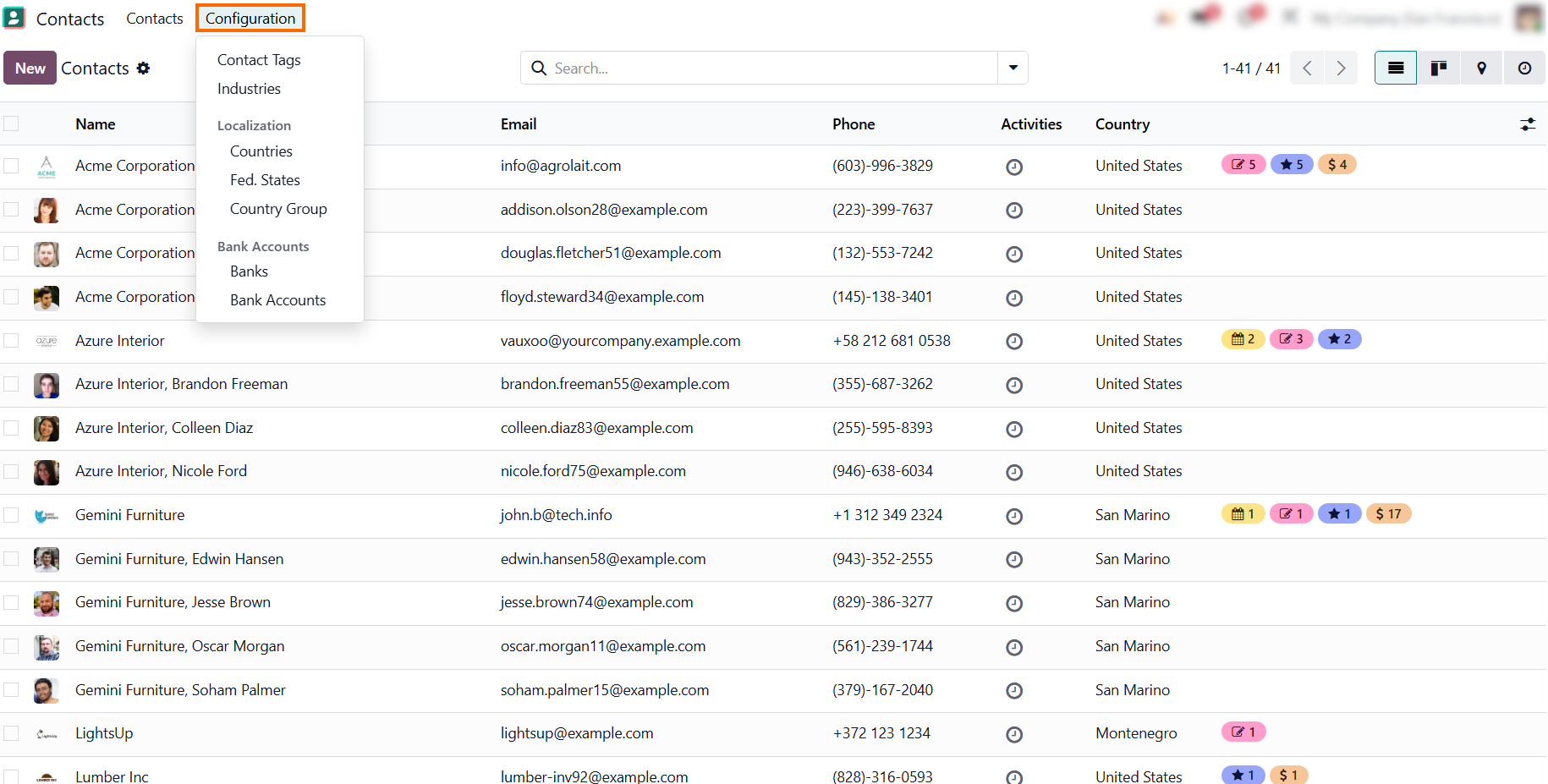Collapse the Configuration menu
The height and width of the screenshot is (784, 1548).
(250, 18)
